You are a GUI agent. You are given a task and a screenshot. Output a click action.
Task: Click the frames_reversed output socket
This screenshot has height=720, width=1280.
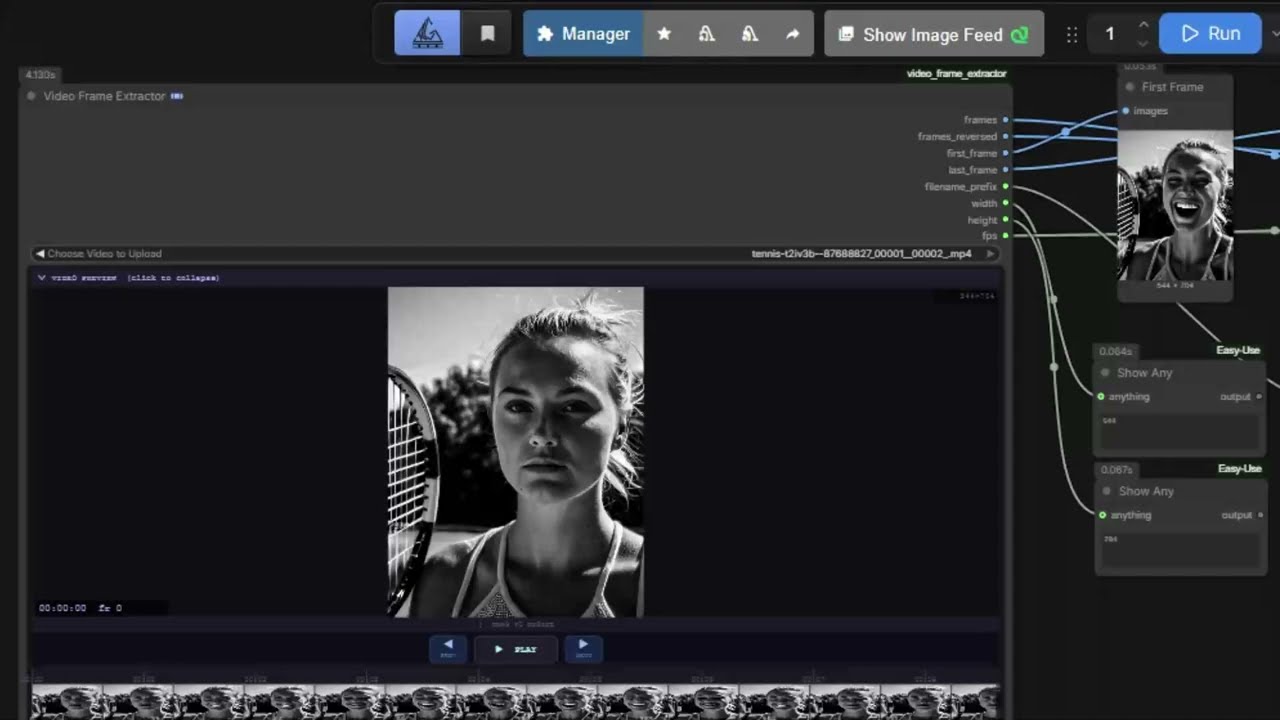point(1005,136)
